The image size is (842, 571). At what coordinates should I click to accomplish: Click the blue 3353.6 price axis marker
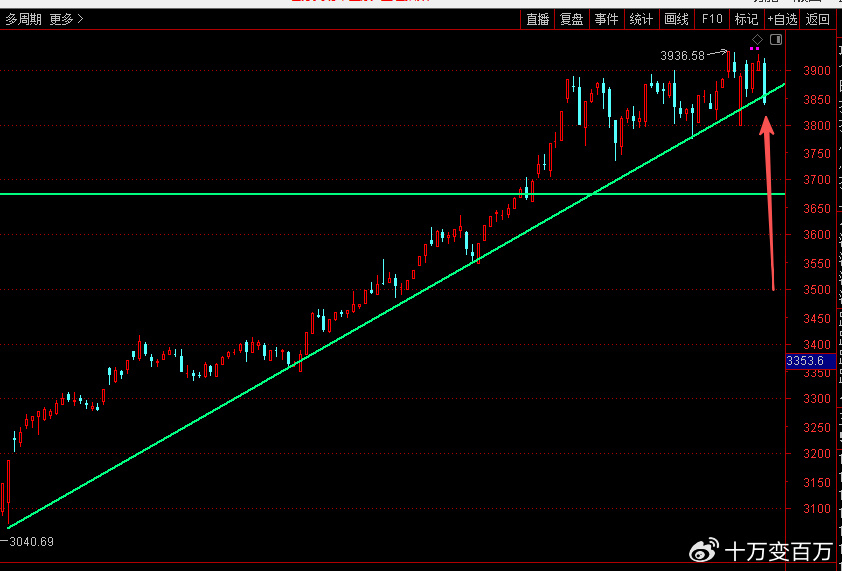(806, 361)
